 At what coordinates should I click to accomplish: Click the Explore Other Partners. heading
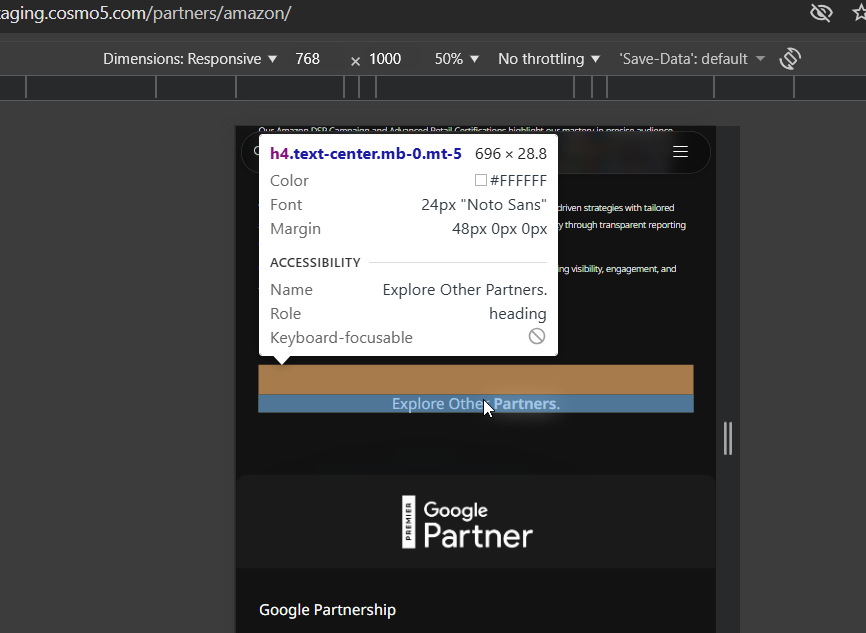point(476,404)
